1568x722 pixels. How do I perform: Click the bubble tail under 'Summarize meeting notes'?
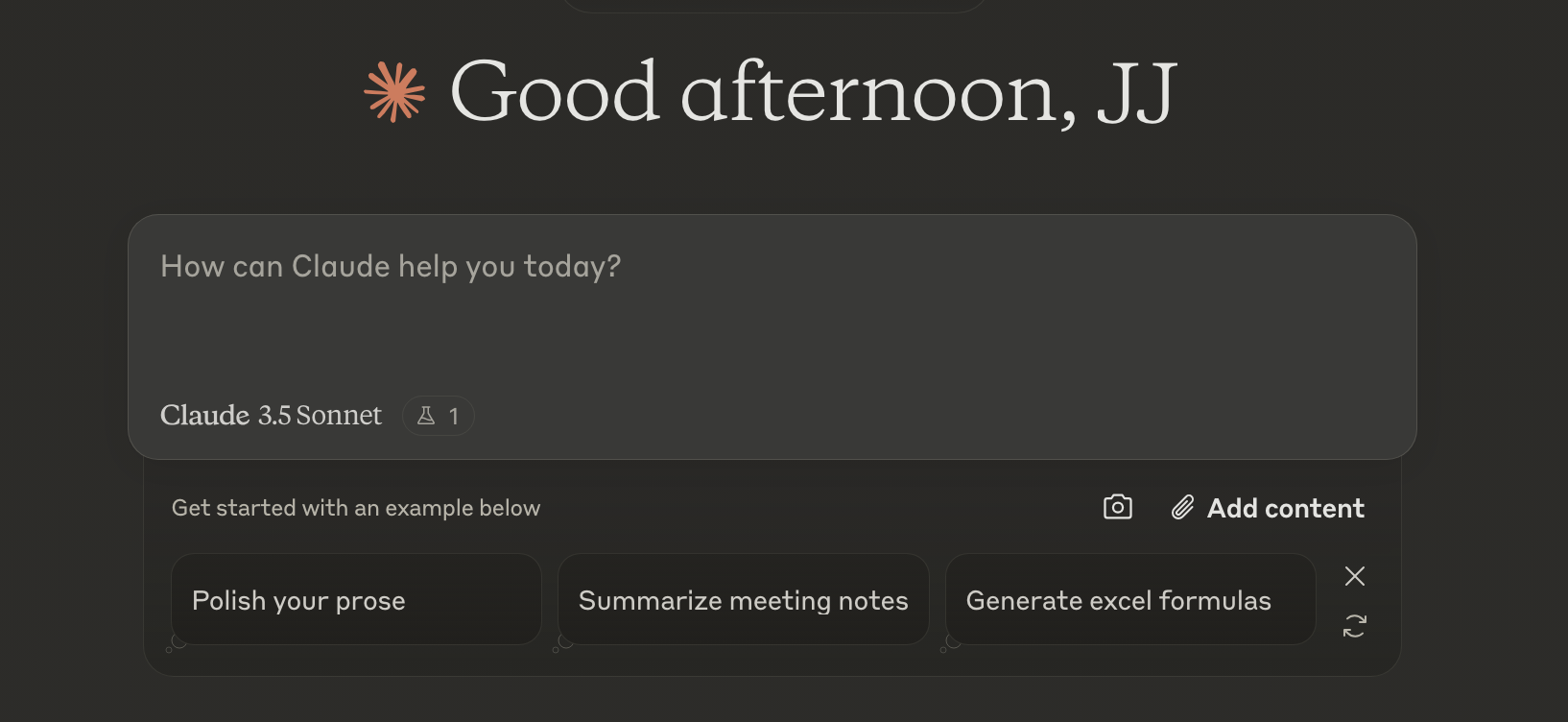click(x=562, y=644)
